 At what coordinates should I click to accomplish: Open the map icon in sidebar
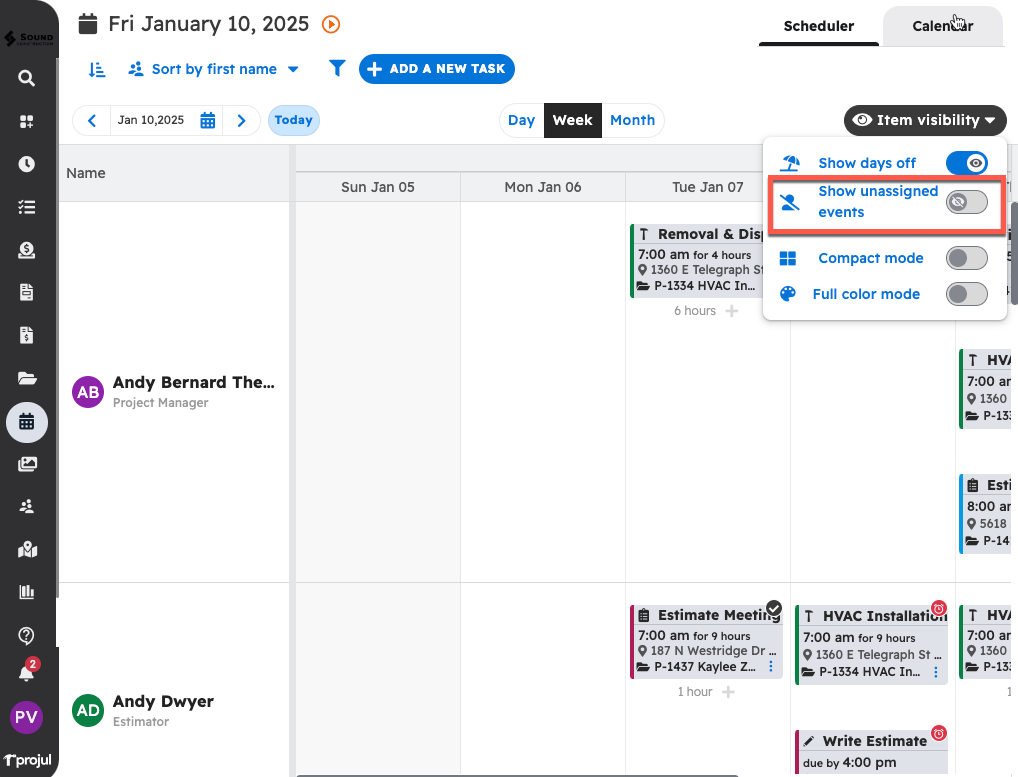pos(27,549)
